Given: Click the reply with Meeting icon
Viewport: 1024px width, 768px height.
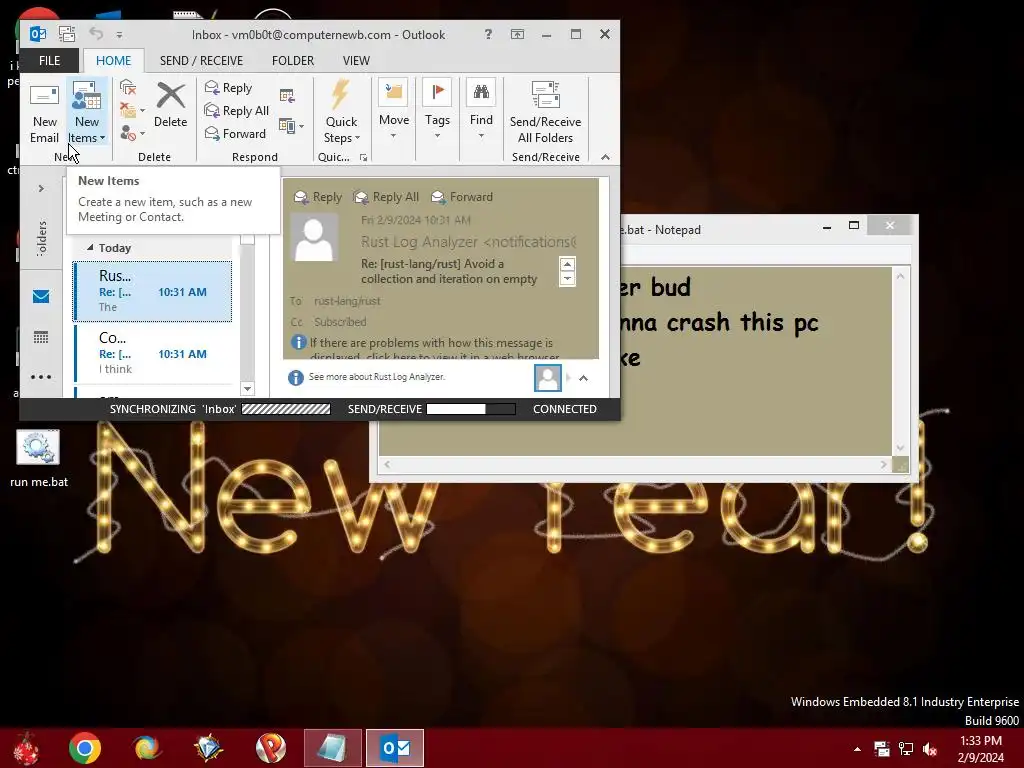Looking at the screenshot, I should (287, 96).
